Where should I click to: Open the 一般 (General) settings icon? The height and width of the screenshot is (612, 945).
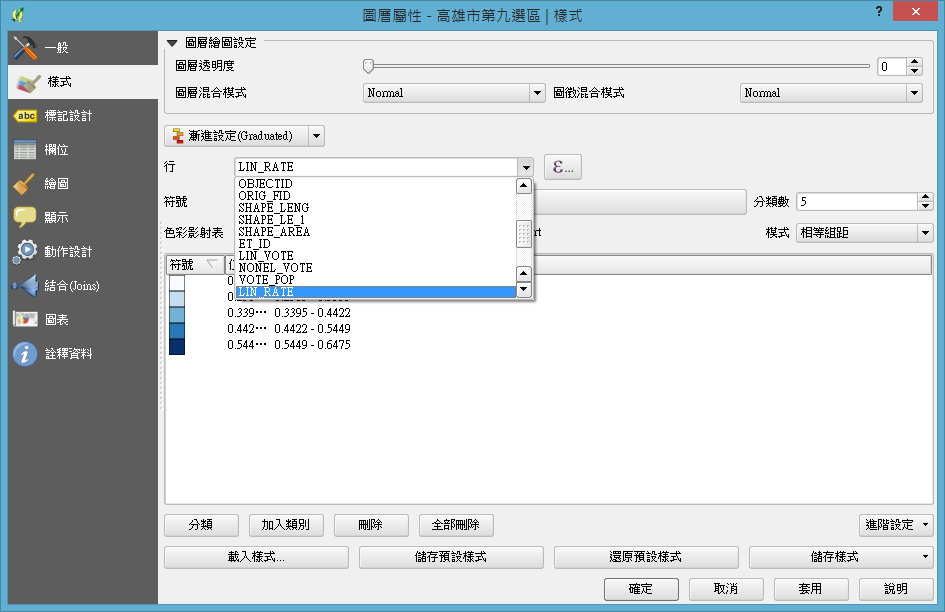[25, 47]
